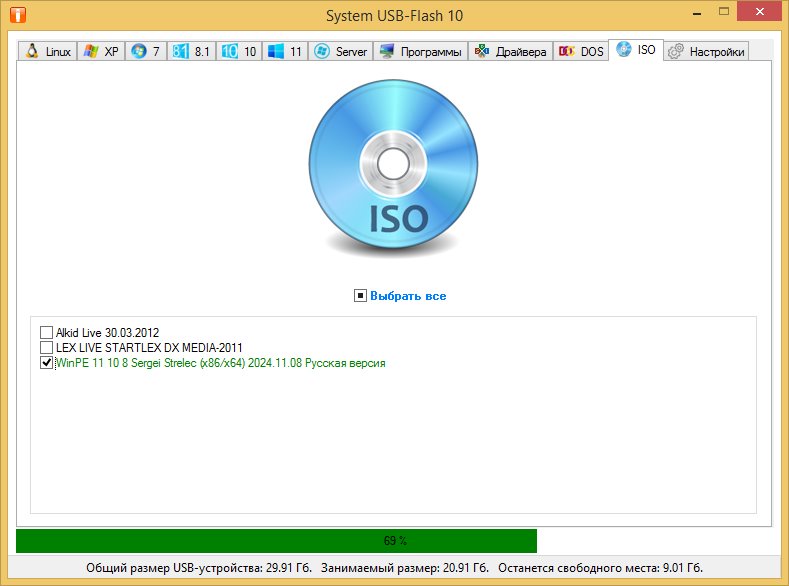Click the WinPE Sergei Strelec entry label
Viewport: 789px width, 586px height.
coord(220,364)
